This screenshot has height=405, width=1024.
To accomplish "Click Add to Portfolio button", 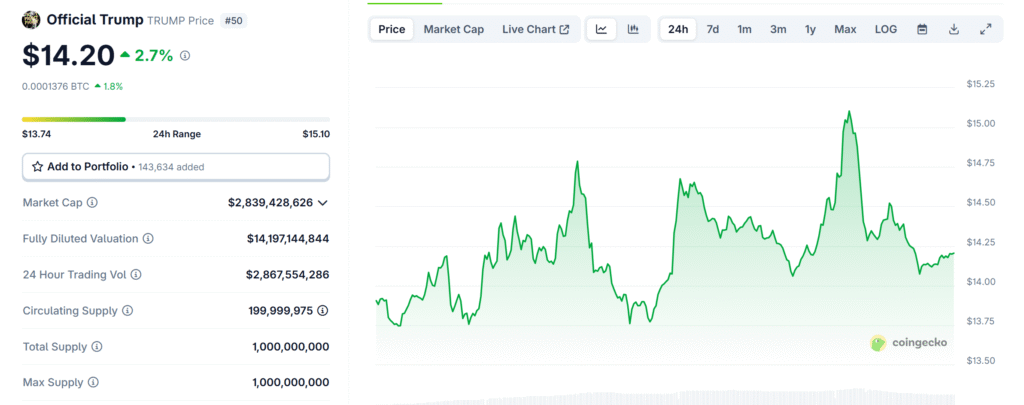I will (176, 167).
